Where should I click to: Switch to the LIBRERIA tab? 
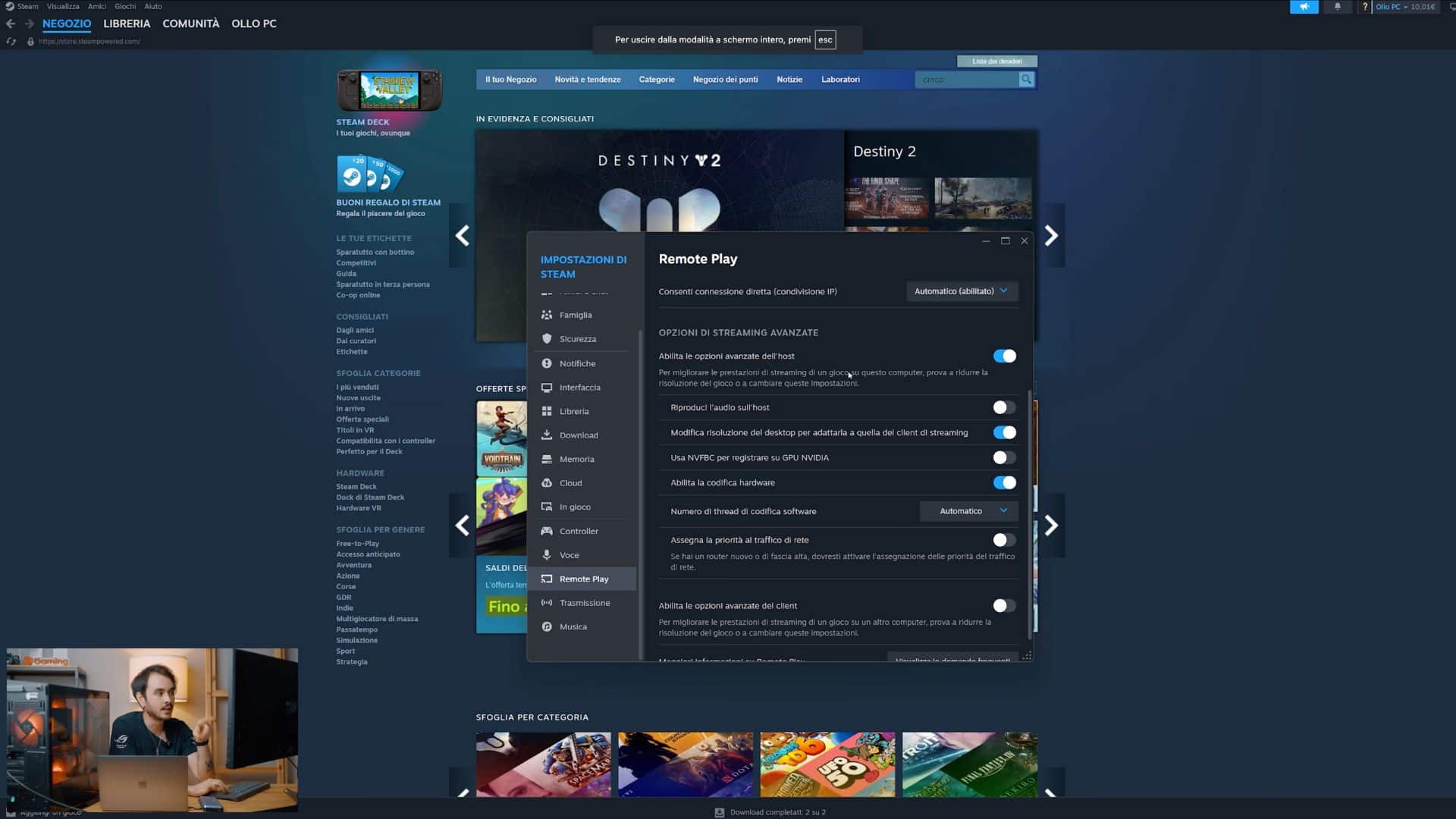[x=127, y=24]
